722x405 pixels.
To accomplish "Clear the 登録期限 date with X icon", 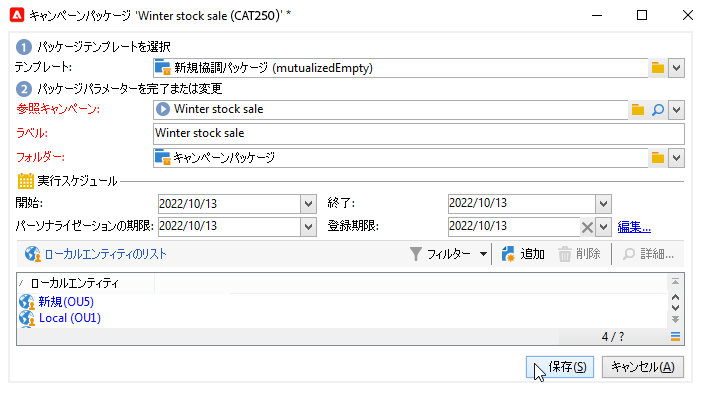I will [x=588, y=227].
